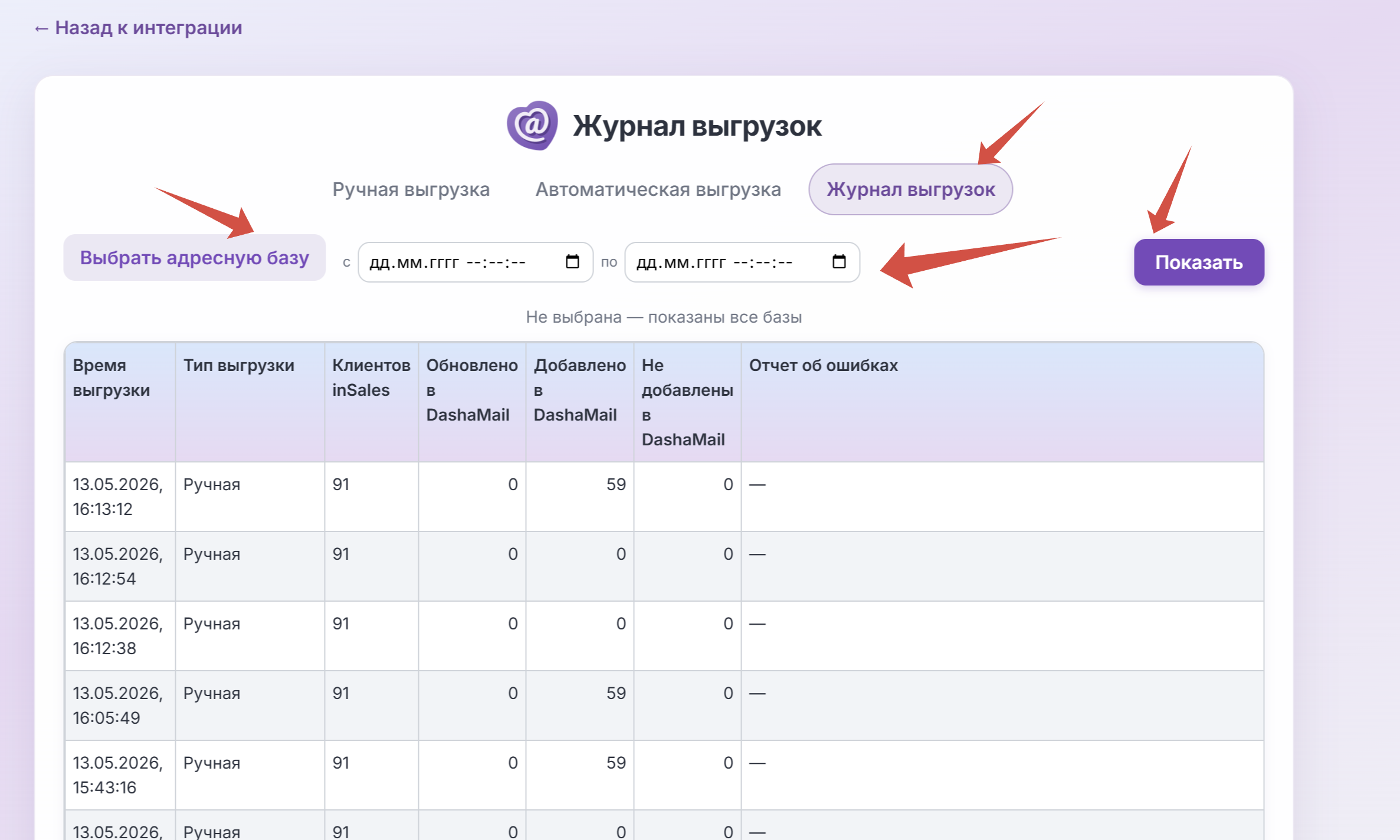Open calendar picker in end date field
Viewport: 1400px width, 840px height.
point(839,261)
